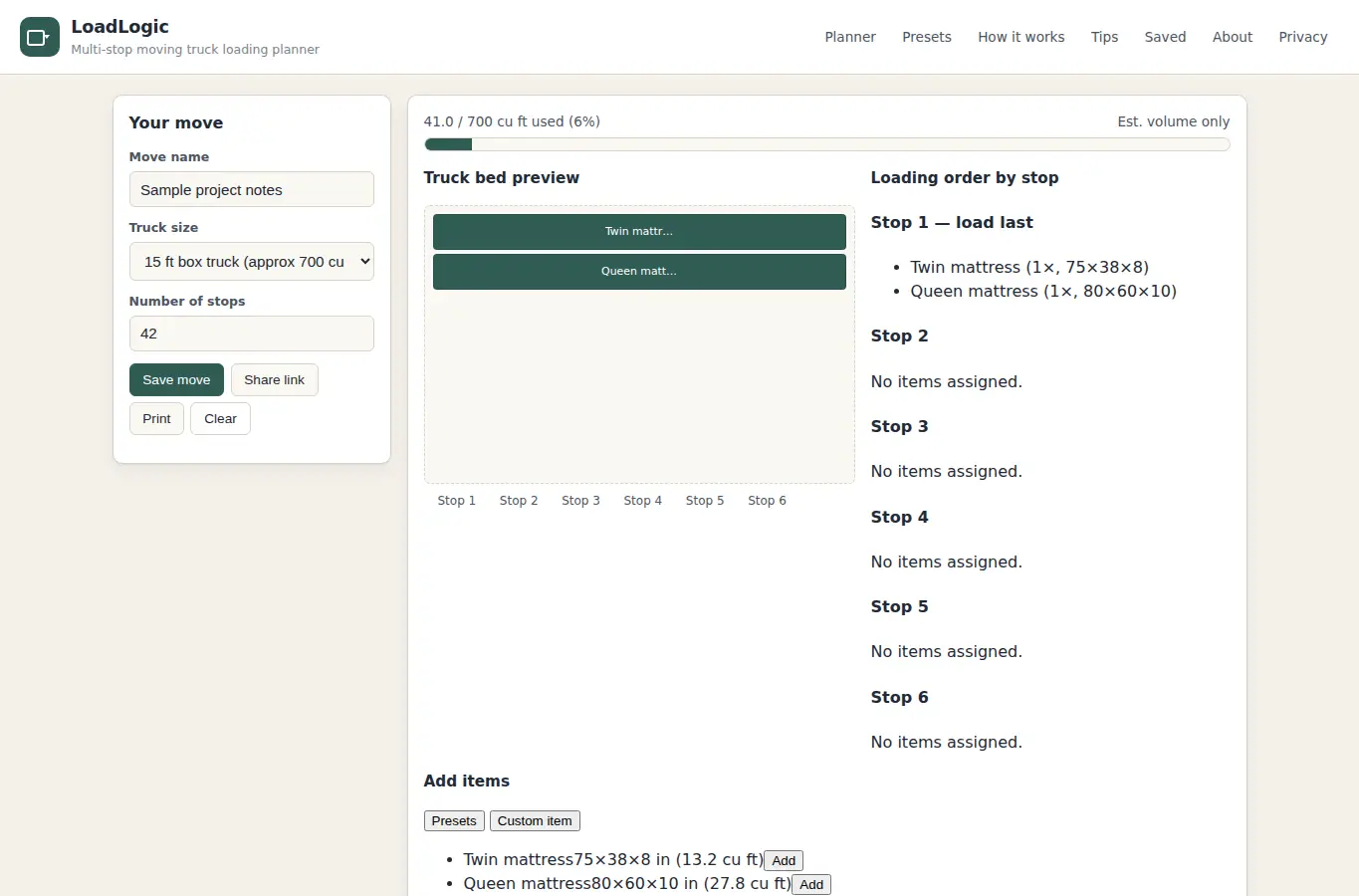Click the Add items heading
This screenshot has width=1359, height=896.
coord(467,781)
